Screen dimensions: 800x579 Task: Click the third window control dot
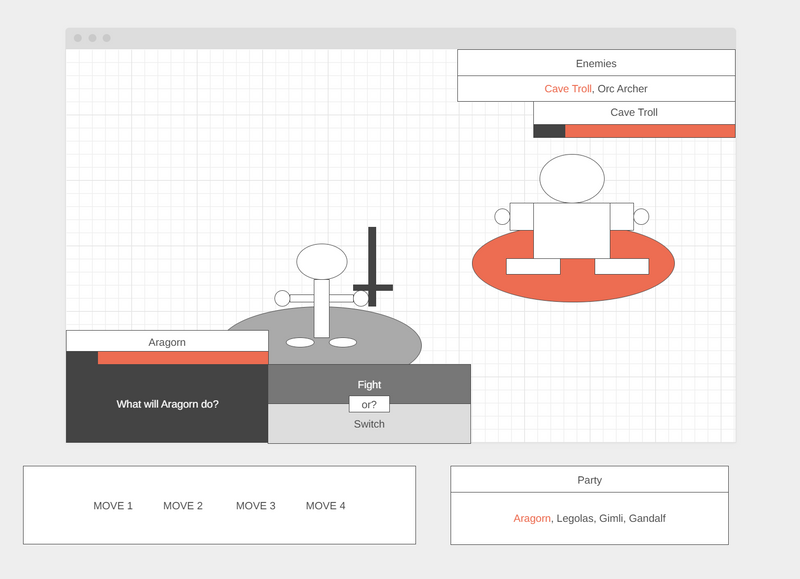107,38
